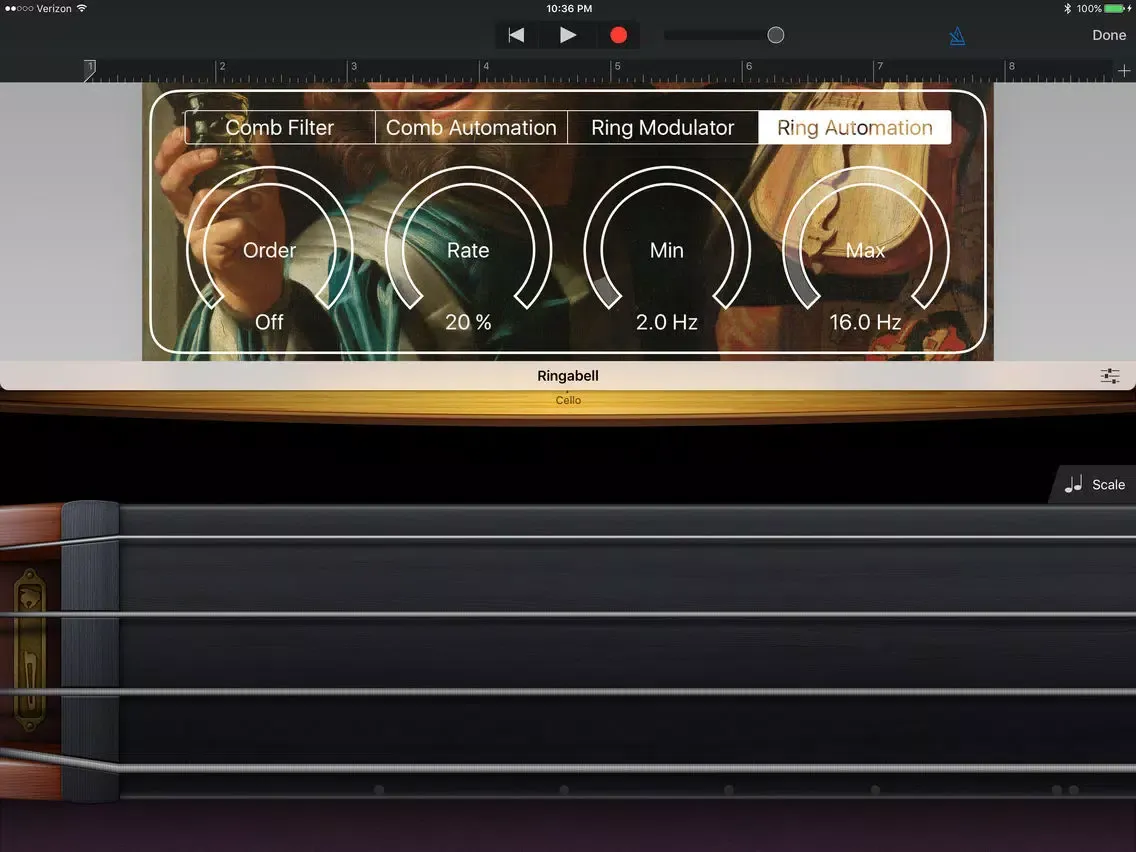Switch to the Comb Filter tab

280,128
